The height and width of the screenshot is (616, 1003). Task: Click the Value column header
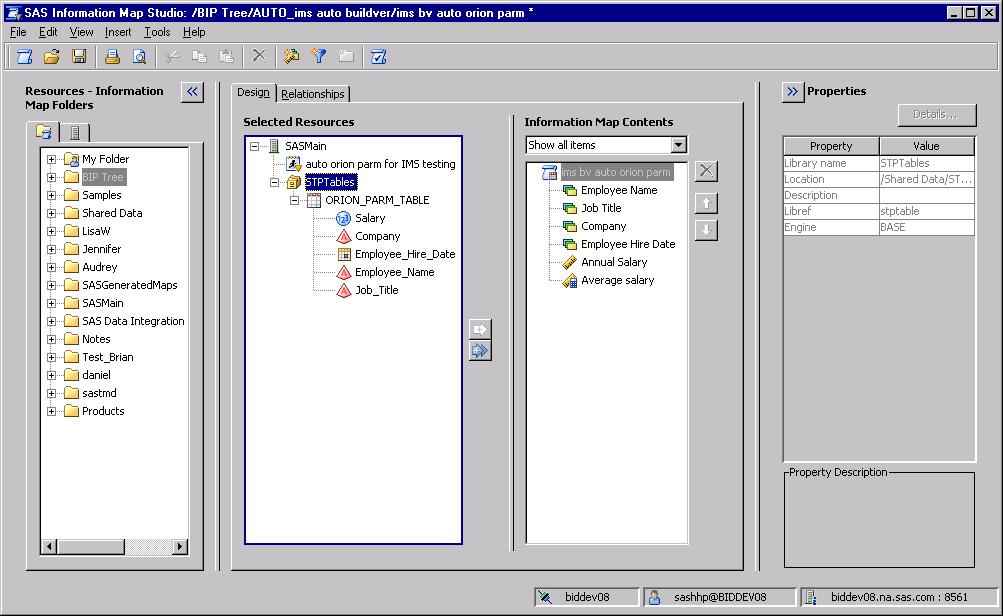pyautogui.click(x=926, y=146)
